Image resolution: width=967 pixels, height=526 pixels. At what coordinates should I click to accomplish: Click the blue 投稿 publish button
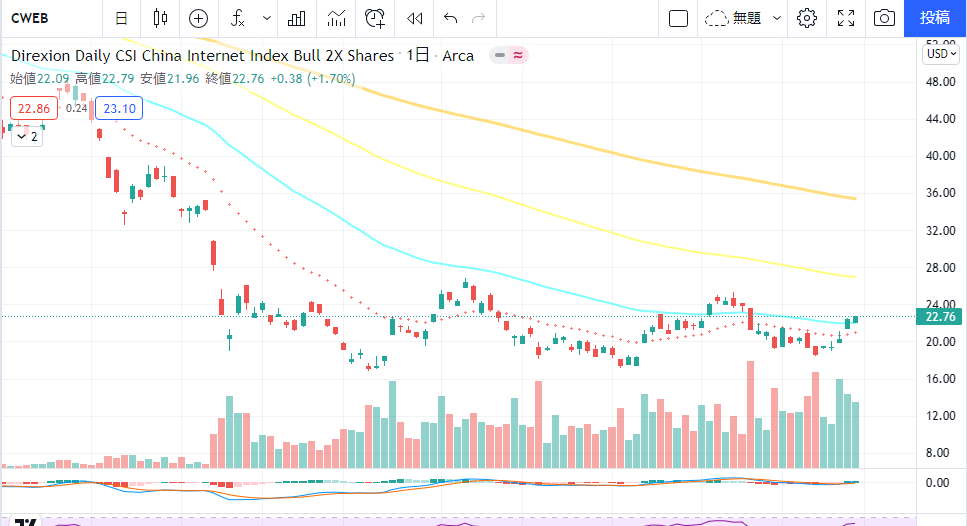click(935, 18)
